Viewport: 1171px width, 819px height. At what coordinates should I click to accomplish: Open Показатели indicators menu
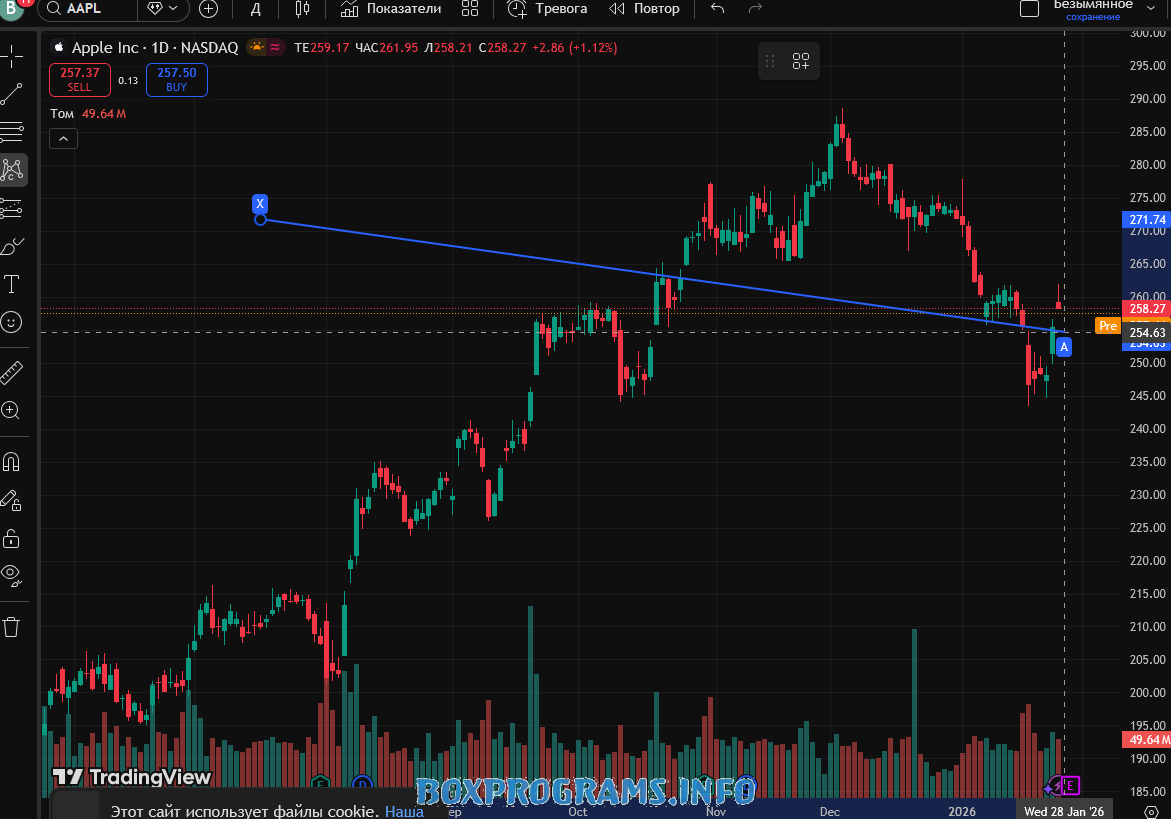[391, 9]
